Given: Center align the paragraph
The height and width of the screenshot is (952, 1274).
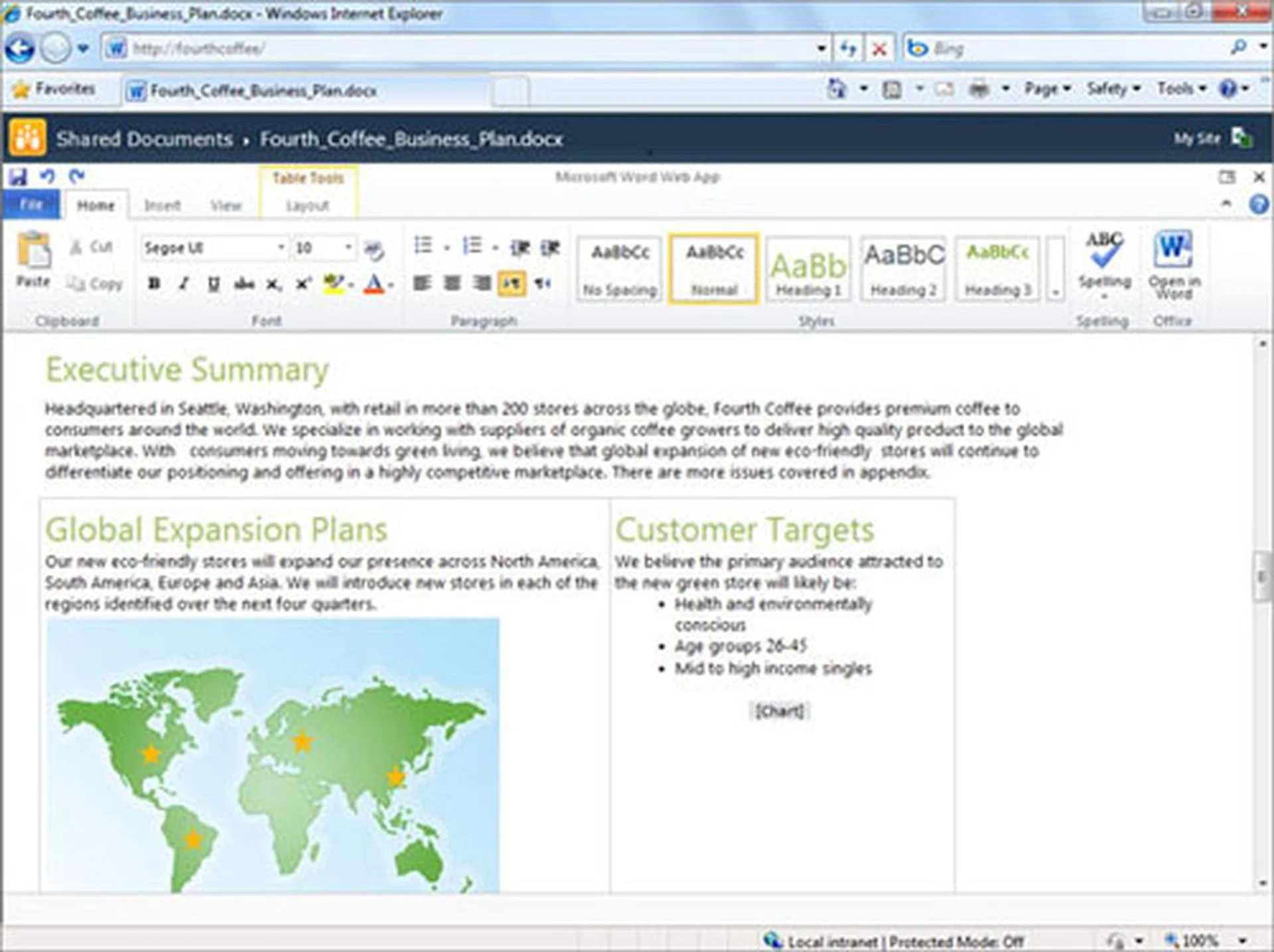Looking at the screenshot, I should [453, 284].
